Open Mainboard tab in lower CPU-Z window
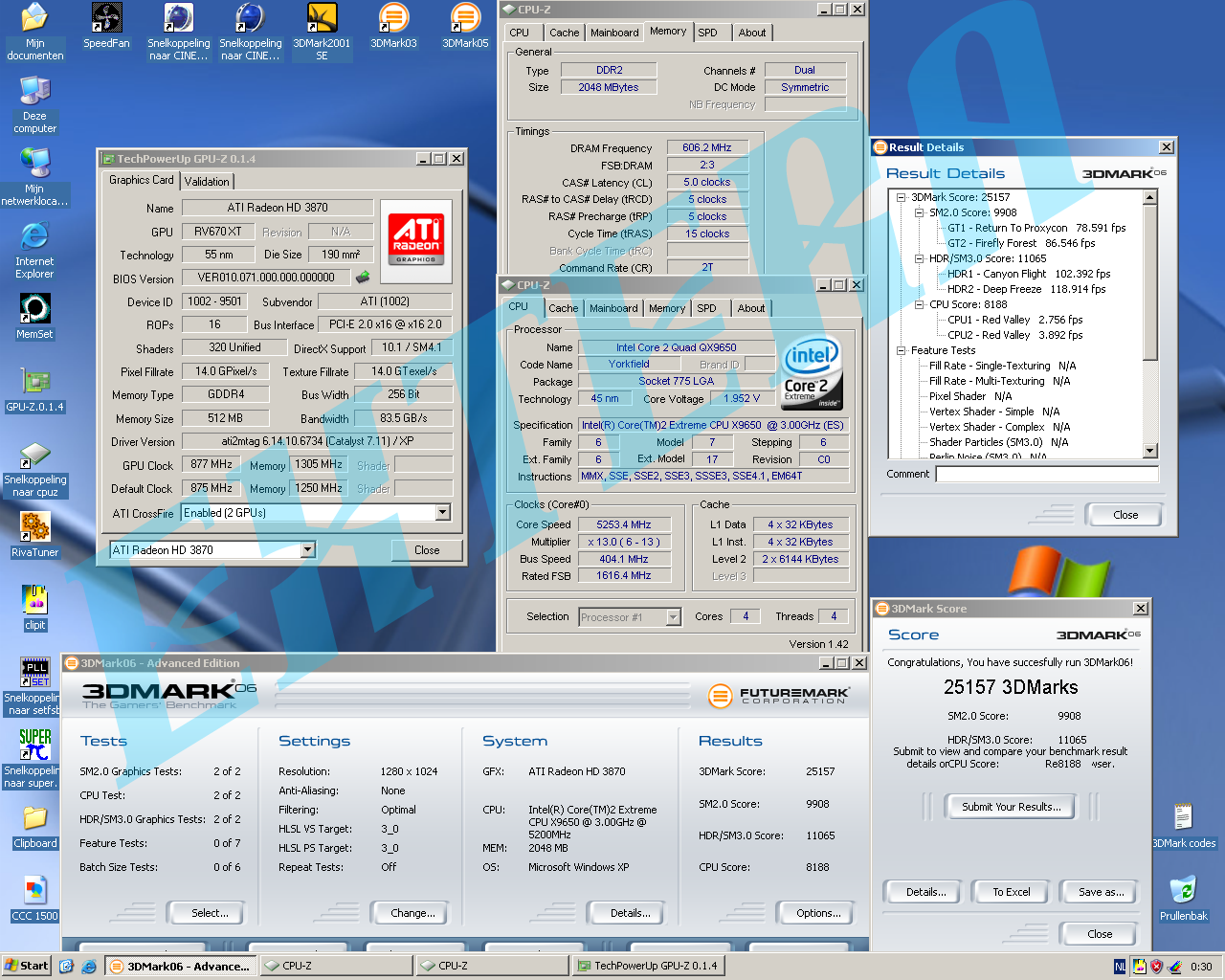This screenshot has width=1225, height=980. click(x=613, y=308)
